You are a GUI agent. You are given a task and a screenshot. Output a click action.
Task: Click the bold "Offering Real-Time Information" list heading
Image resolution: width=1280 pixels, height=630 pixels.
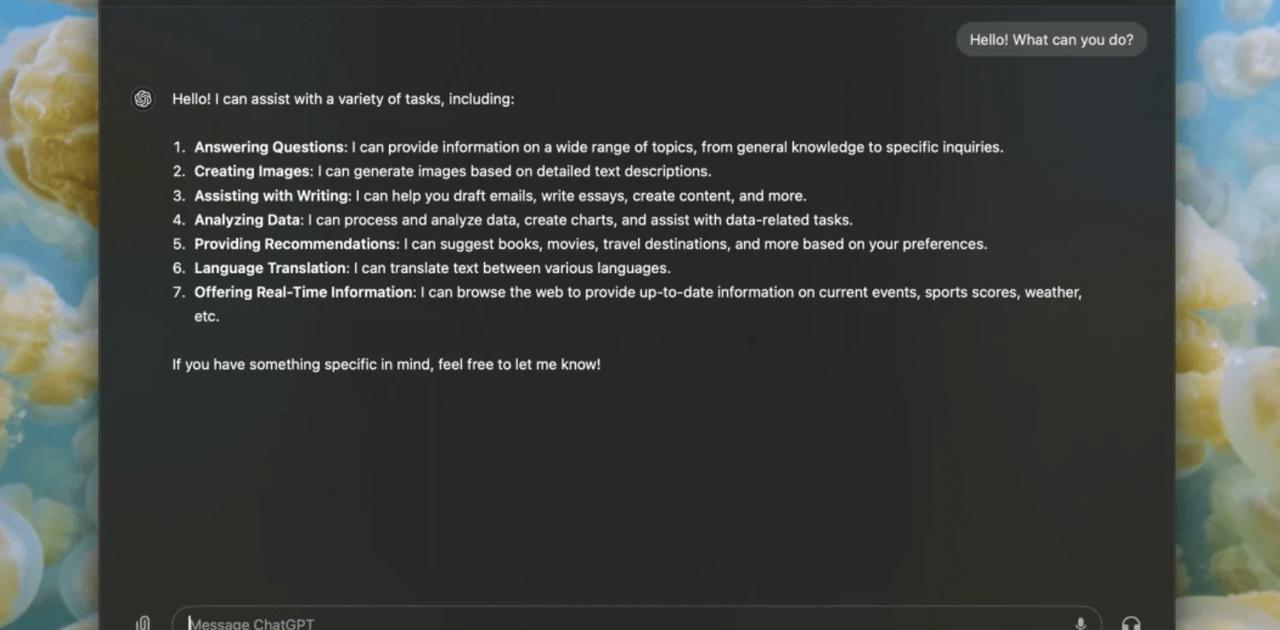coord(304,292)
